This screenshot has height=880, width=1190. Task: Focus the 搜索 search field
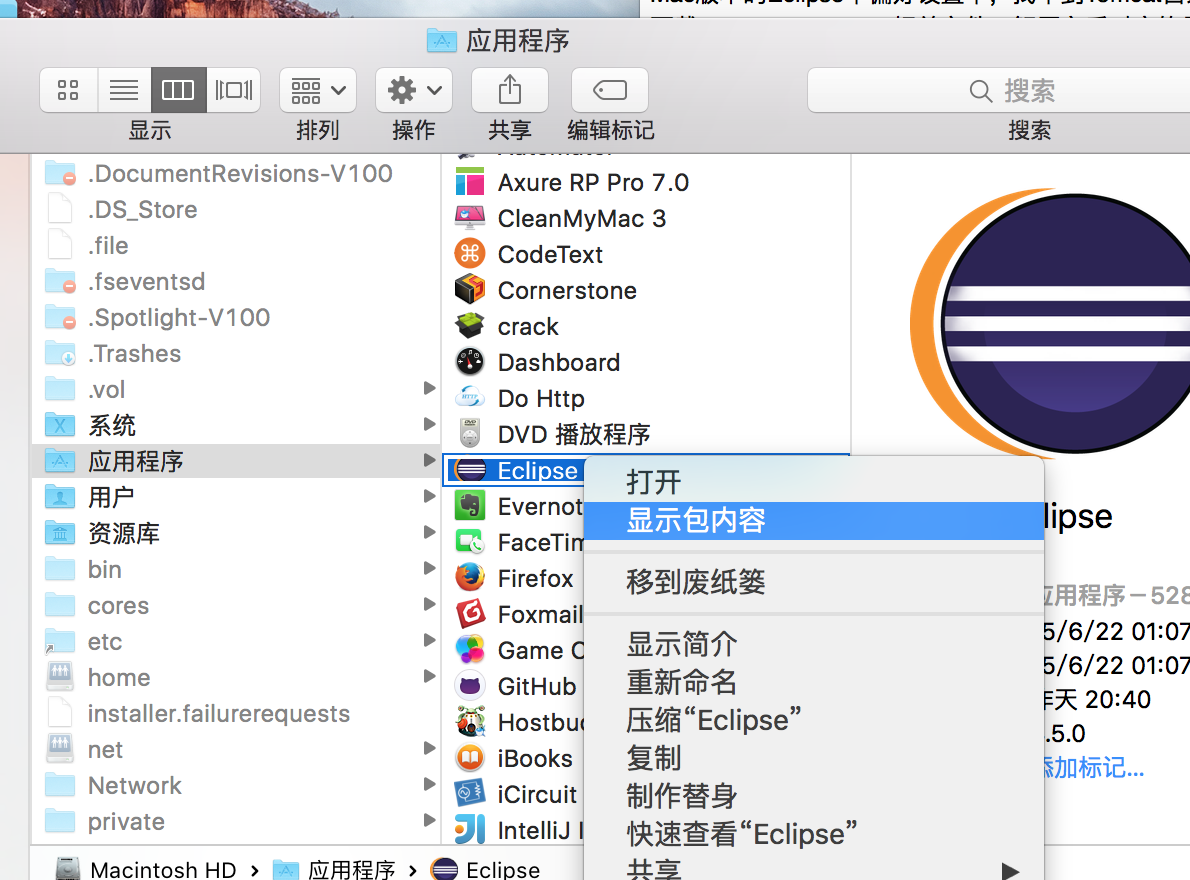(x=999, y=90)
